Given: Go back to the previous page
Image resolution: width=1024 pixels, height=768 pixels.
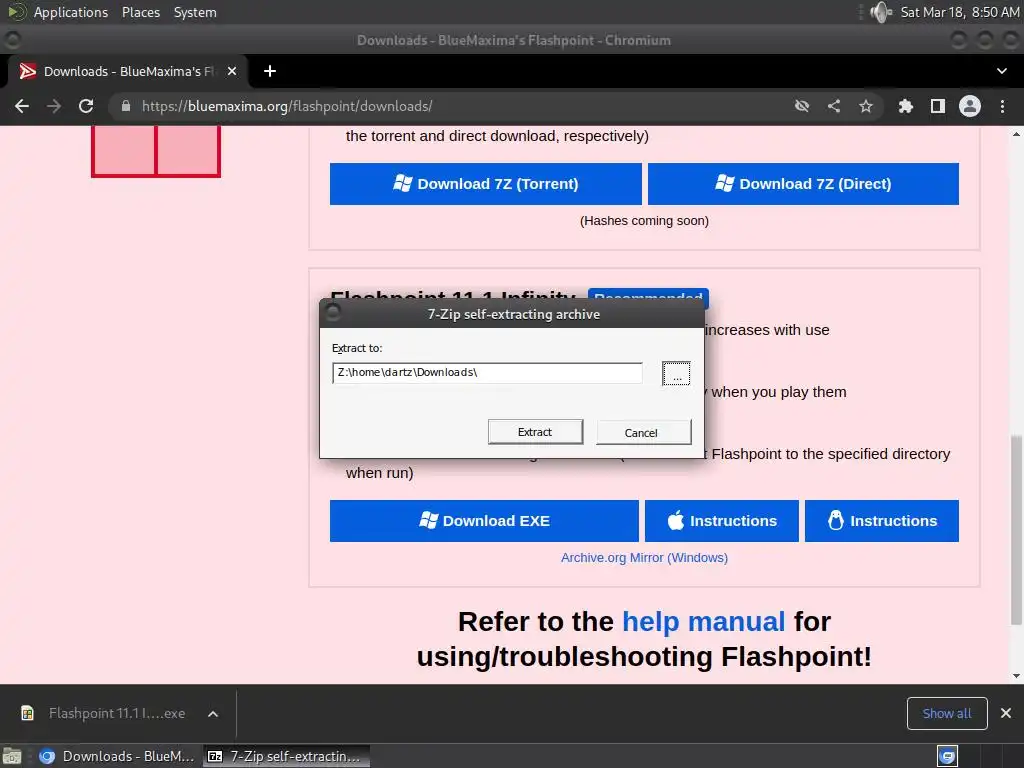Looking at the screenshot, I should [x=22, y=106].
